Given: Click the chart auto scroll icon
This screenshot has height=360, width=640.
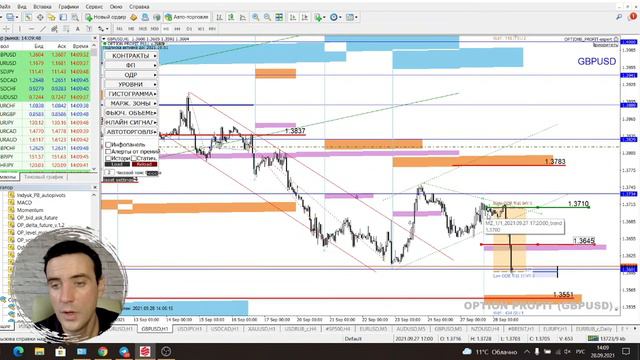Looking at the screenshot, I should [x=293, y=17].
